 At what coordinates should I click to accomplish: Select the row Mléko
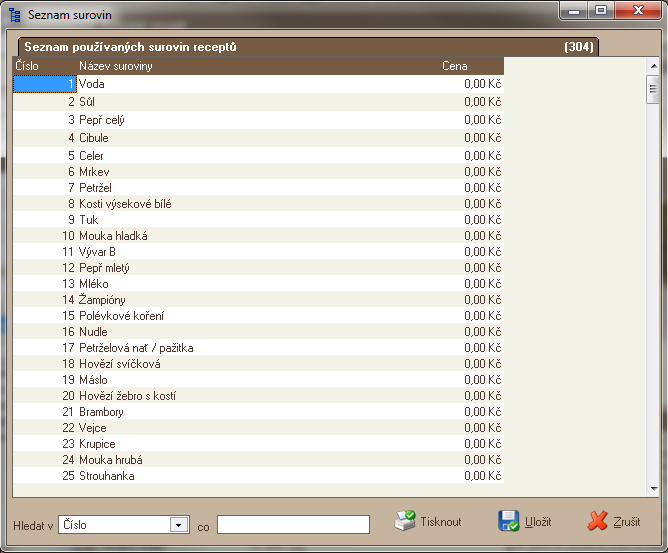click(x=259, y=283)
